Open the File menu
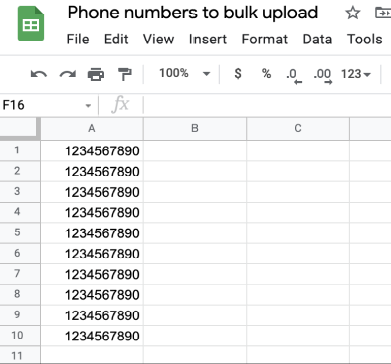The width and height of the screenshot is (391, 364). [x=78, y=39]
